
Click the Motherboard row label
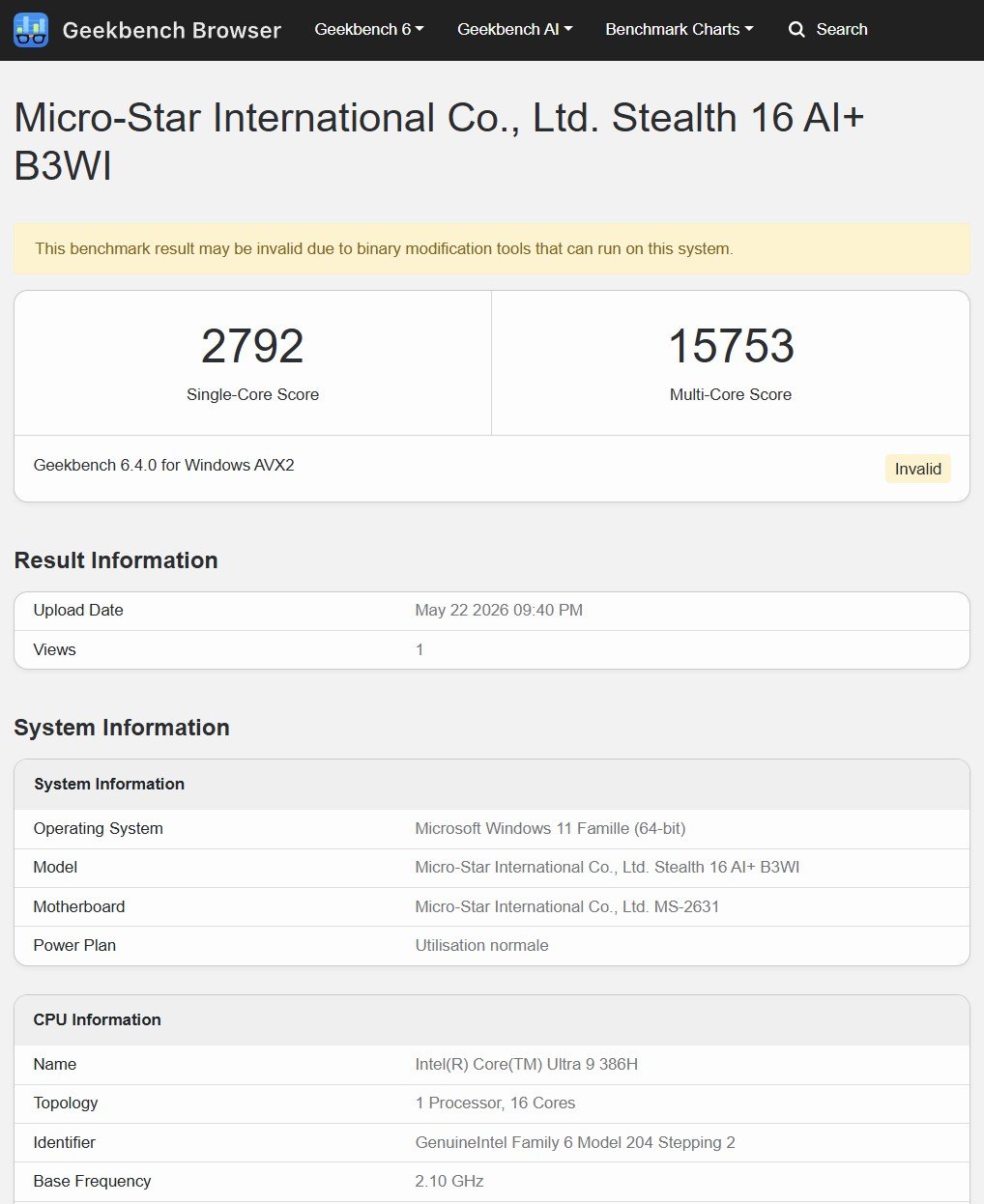[79, 906]
